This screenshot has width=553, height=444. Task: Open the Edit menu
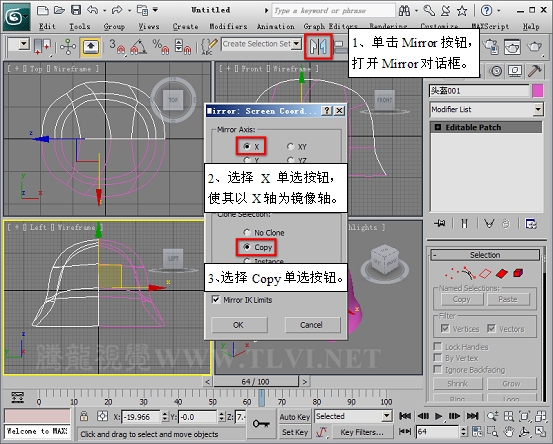[x=47, y=26]
